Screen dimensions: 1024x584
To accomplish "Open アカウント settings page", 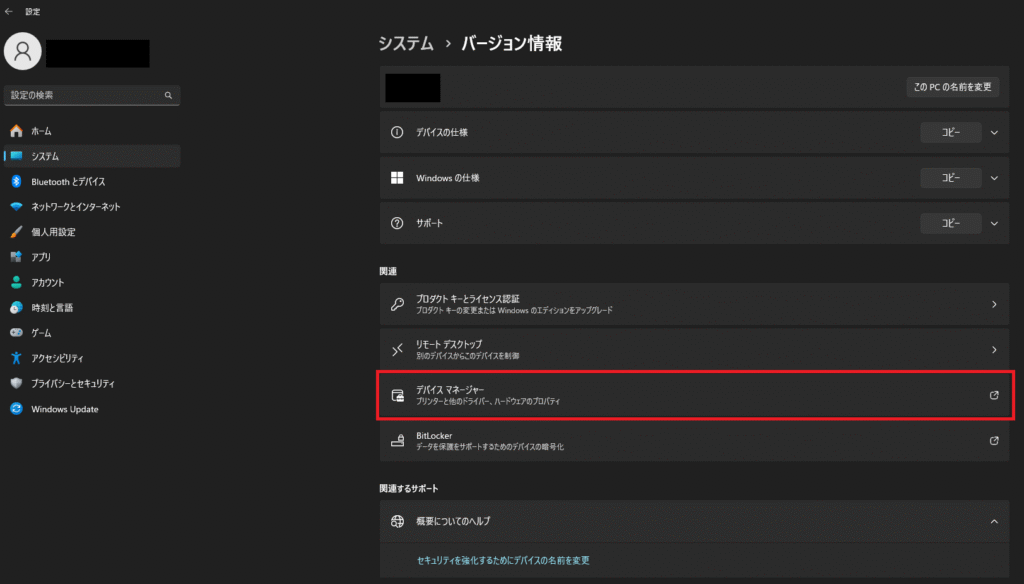I will click(92, 282).
